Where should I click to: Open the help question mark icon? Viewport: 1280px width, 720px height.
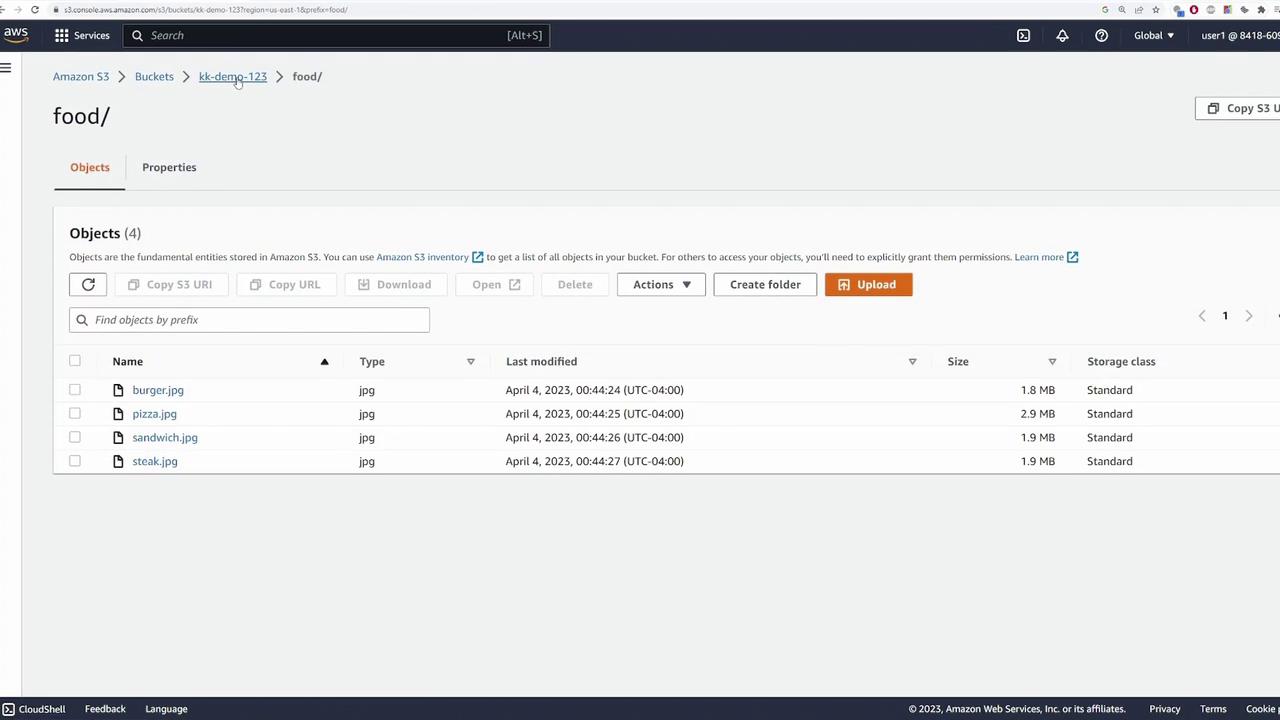click(1101, 35)
